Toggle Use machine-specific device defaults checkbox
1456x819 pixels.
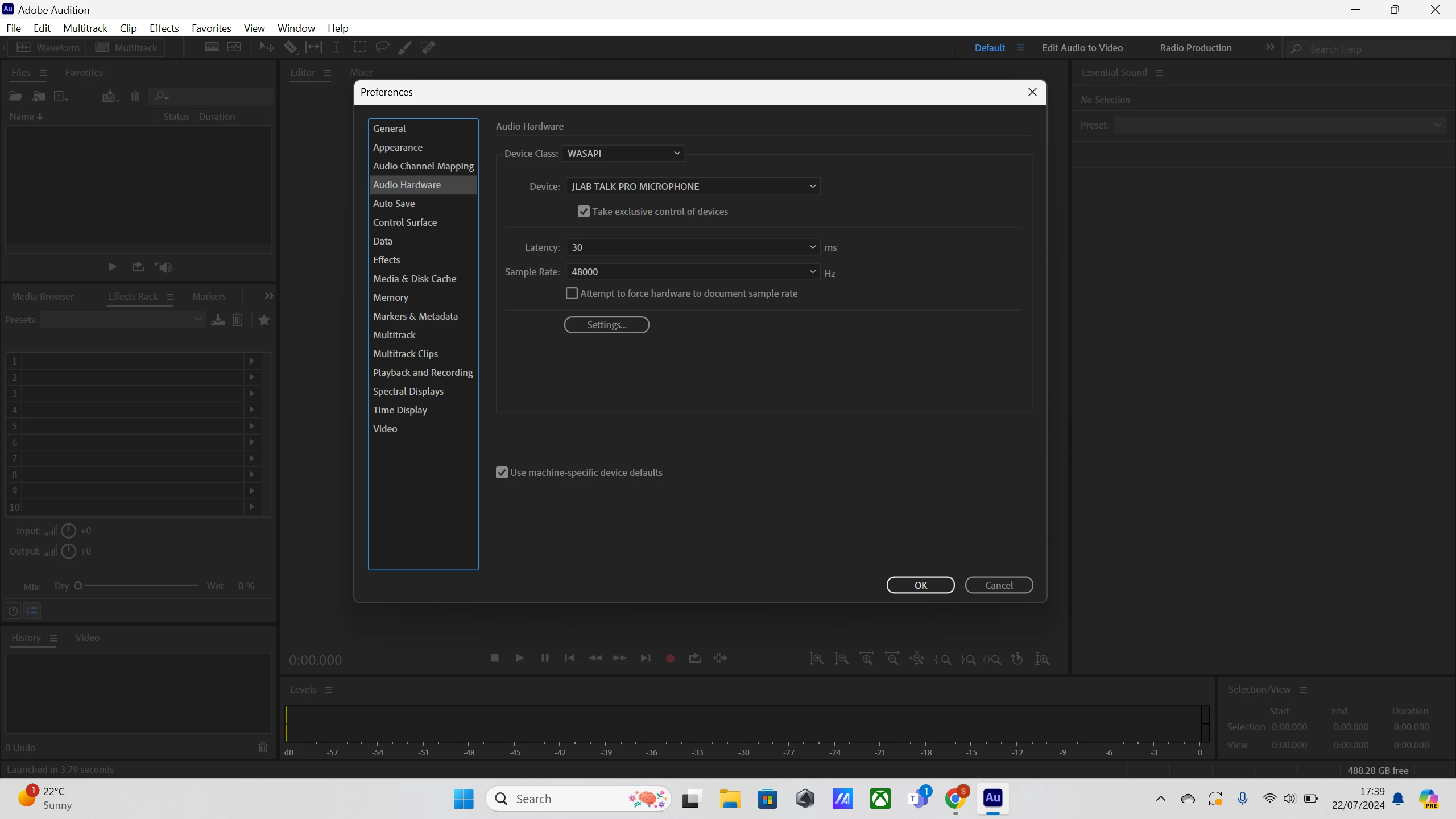502,473
